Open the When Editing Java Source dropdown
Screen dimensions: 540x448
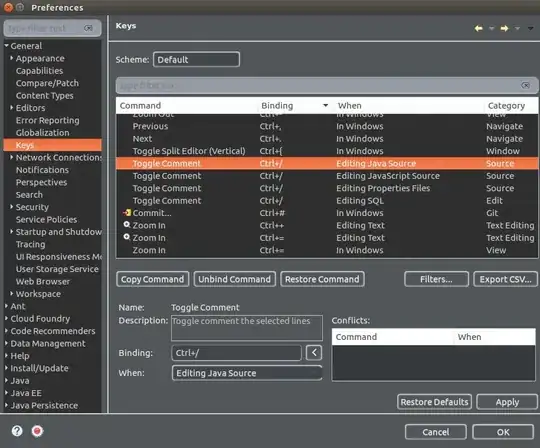[x=247, y=373]
